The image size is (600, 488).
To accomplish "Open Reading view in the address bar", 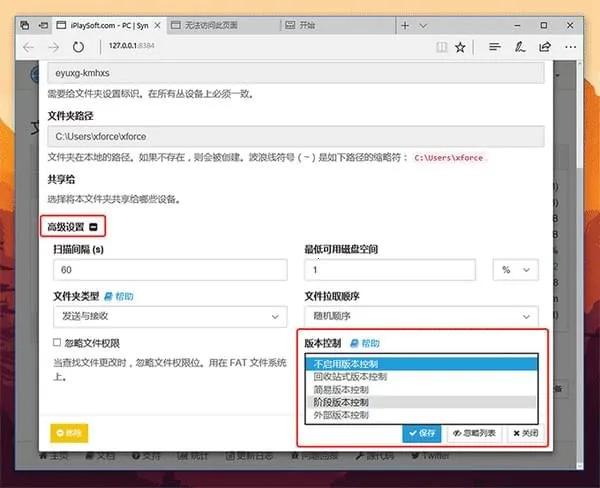I will (x=441, y=46).
